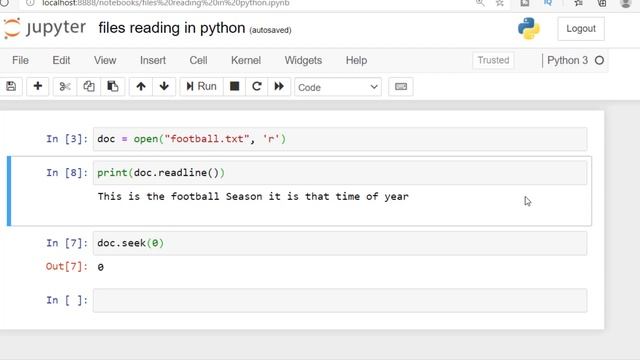640x360 pixels.
Task: Click the In [3] prompt label
Action: click(x=67, y=139)
